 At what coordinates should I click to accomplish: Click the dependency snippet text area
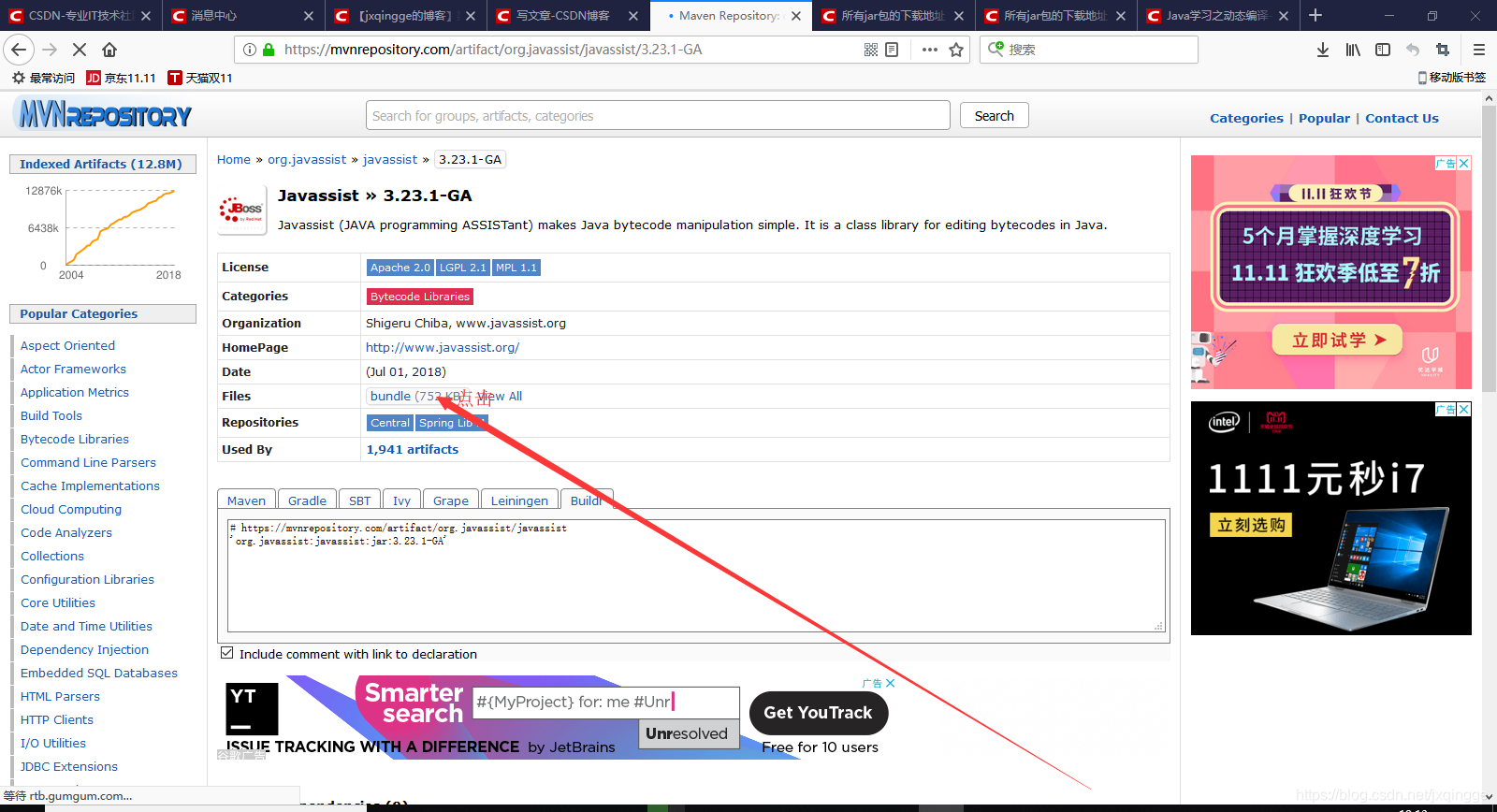696,575
